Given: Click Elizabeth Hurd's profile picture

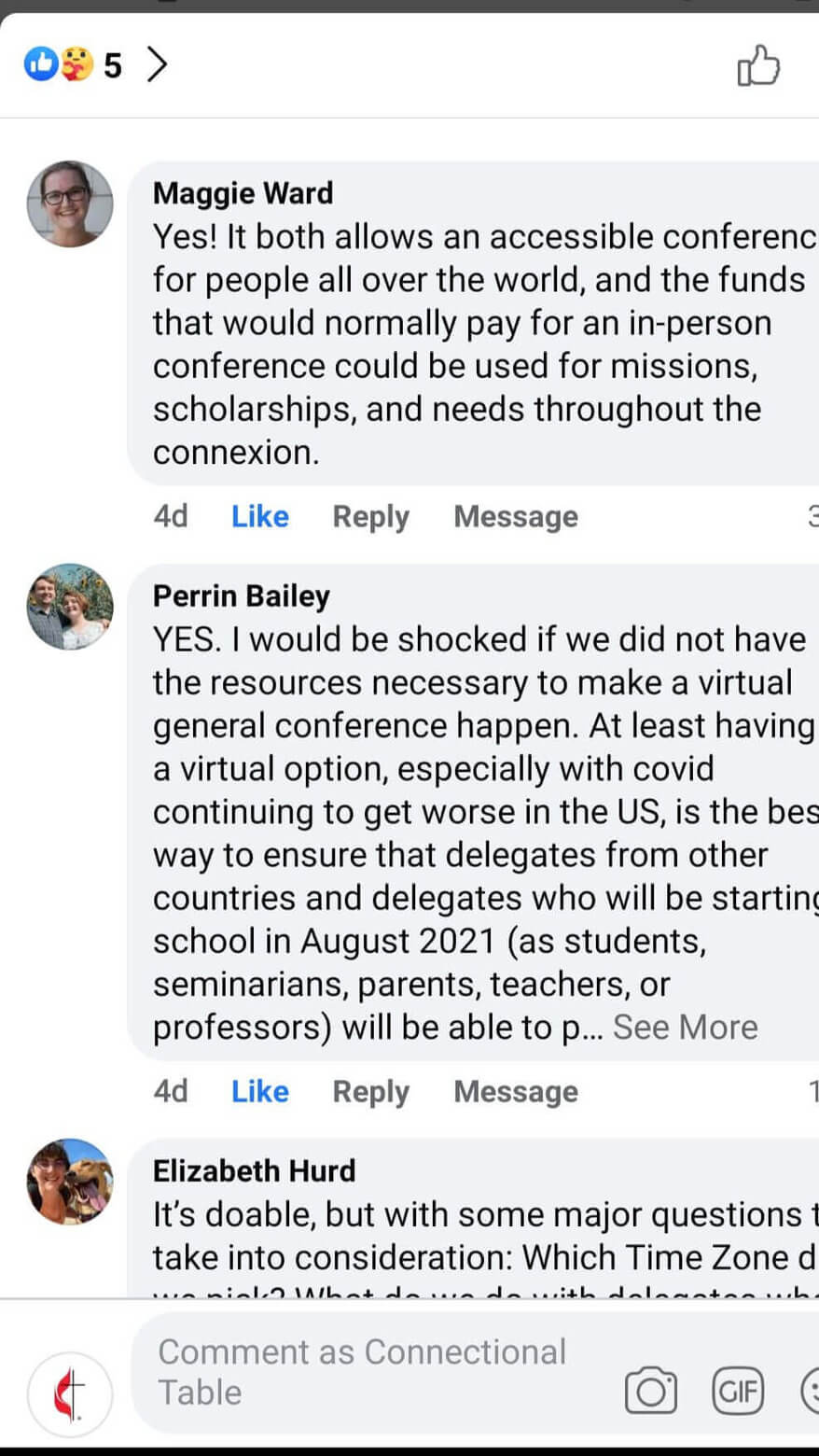Looking at the screenshot, I should pos(69,1181).
